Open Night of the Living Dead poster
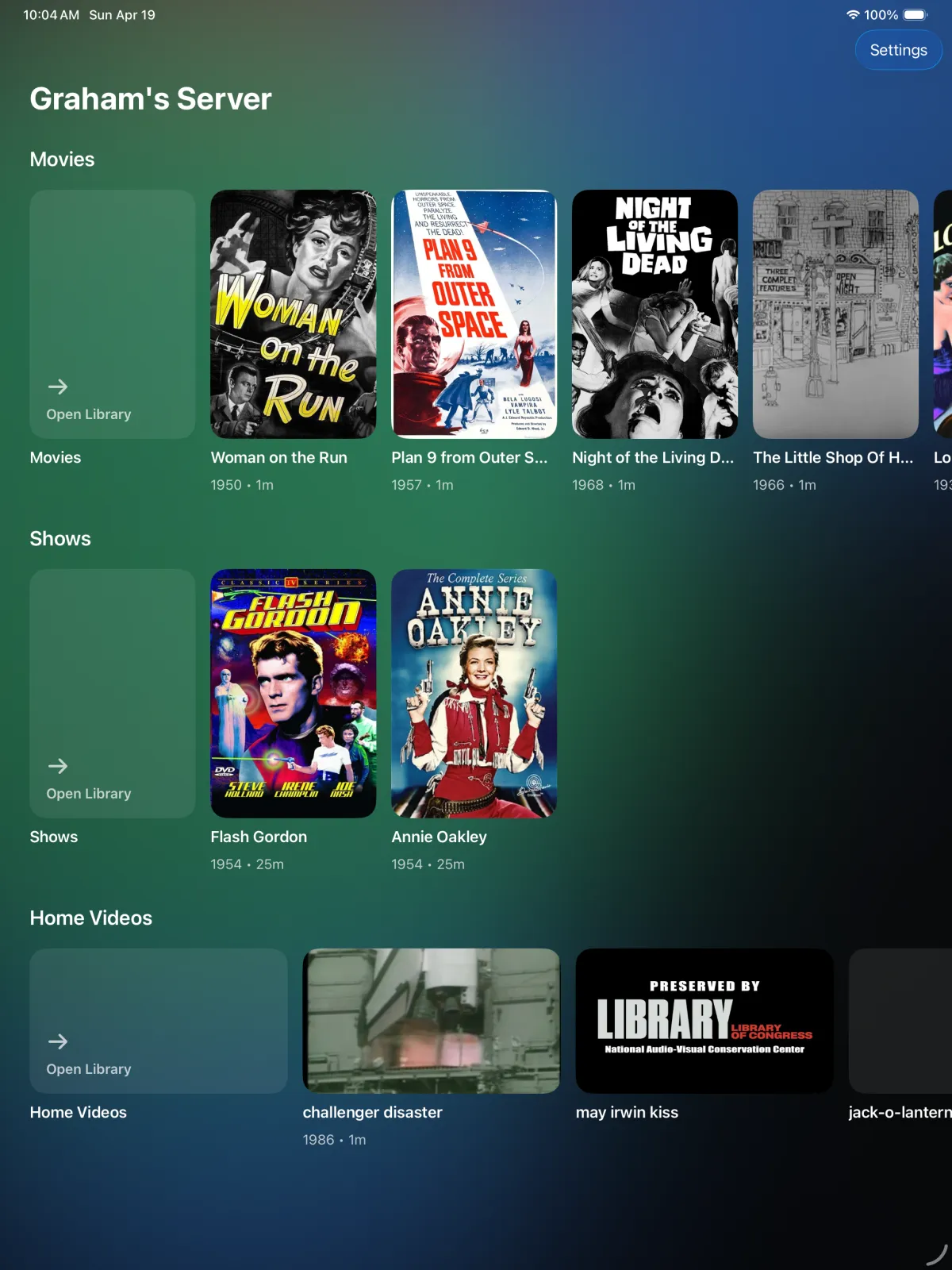This screenshot has height=1270, width=952. coord(655,314)
